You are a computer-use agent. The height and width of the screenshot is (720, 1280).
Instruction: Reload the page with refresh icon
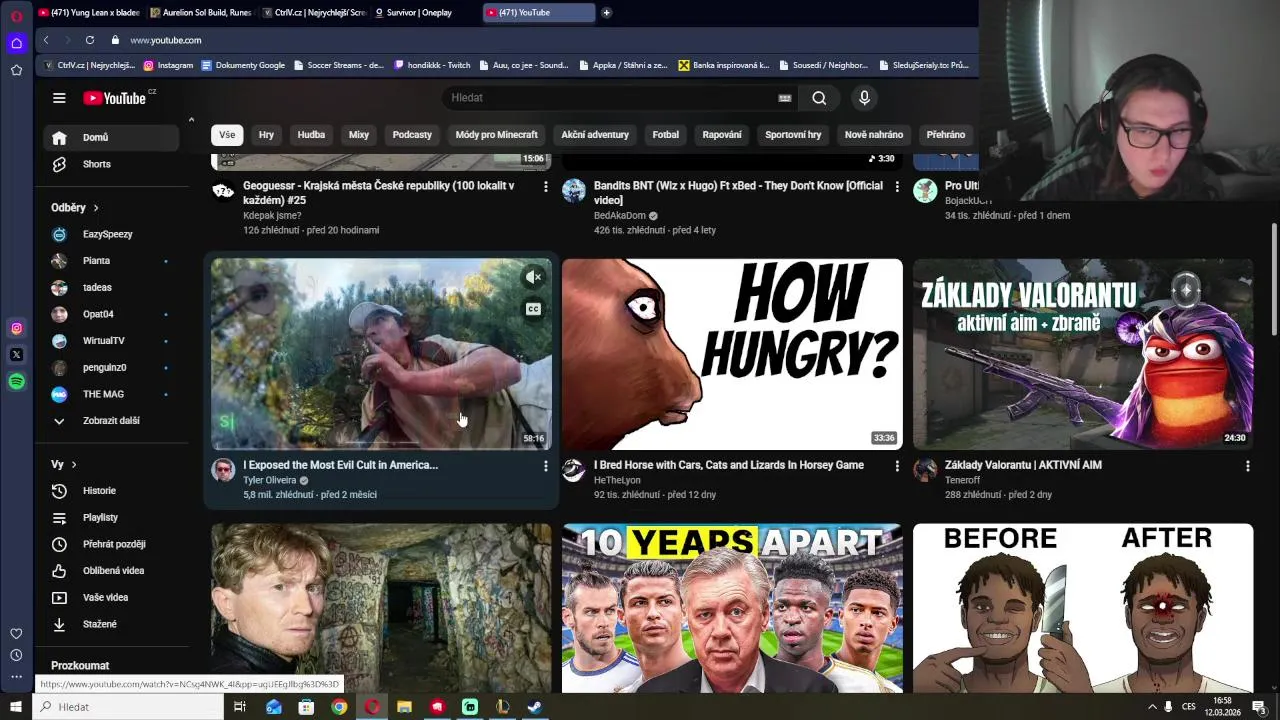click(x=90, y=40)
